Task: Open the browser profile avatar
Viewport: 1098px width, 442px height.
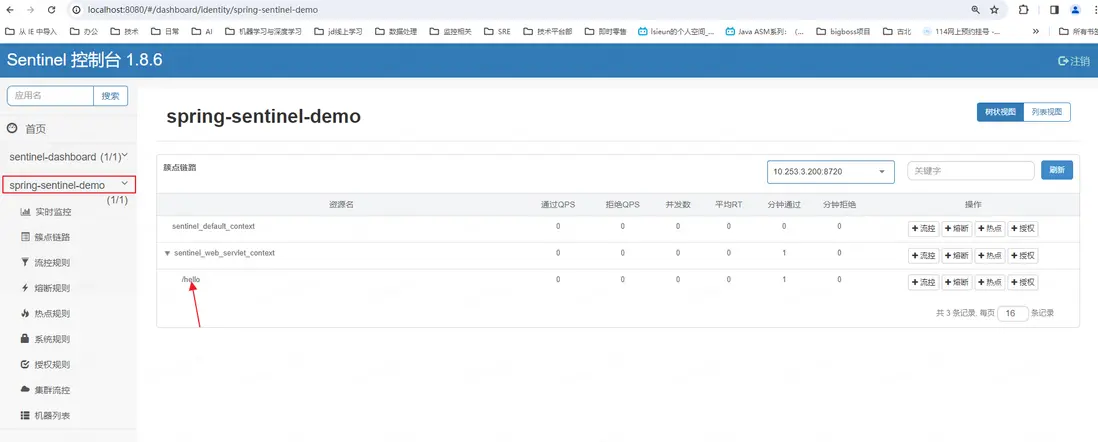Action: pyautogui.click(x=1075, y=10)
